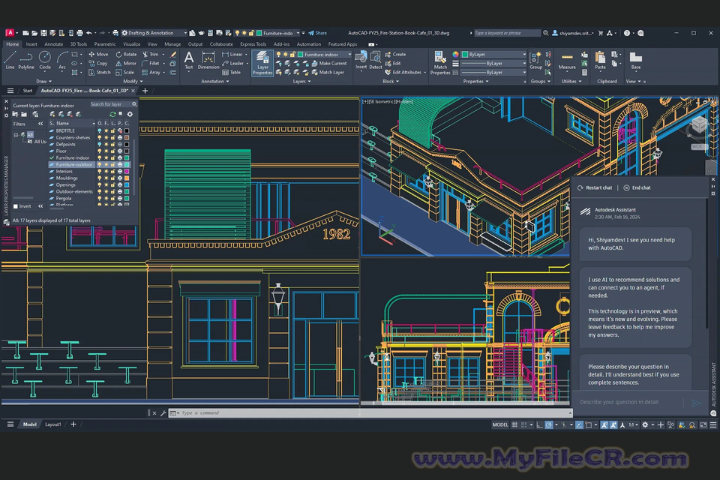Click the Match Layer tool
The width and height of the screenshot is (720, 480).
[x=328, y=72]
